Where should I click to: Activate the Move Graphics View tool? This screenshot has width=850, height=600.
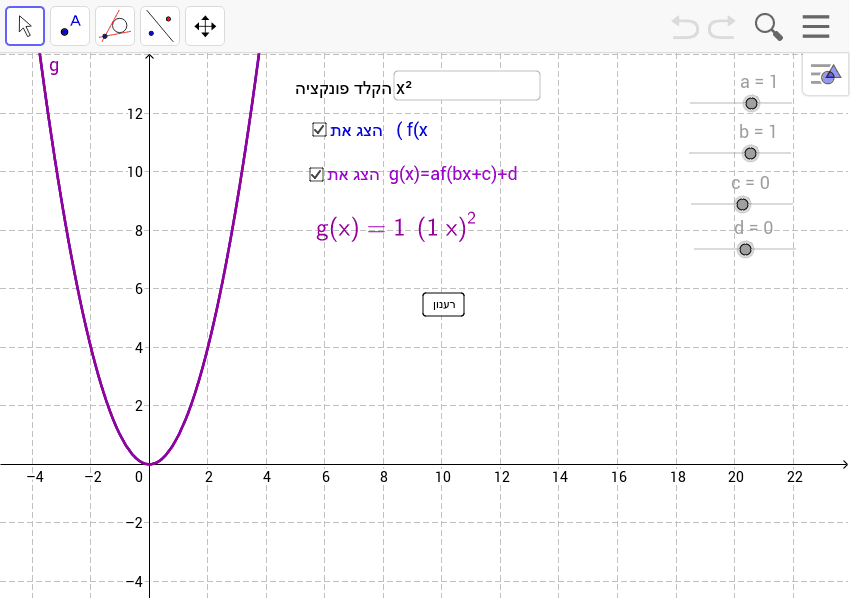(x=205, y=26)
